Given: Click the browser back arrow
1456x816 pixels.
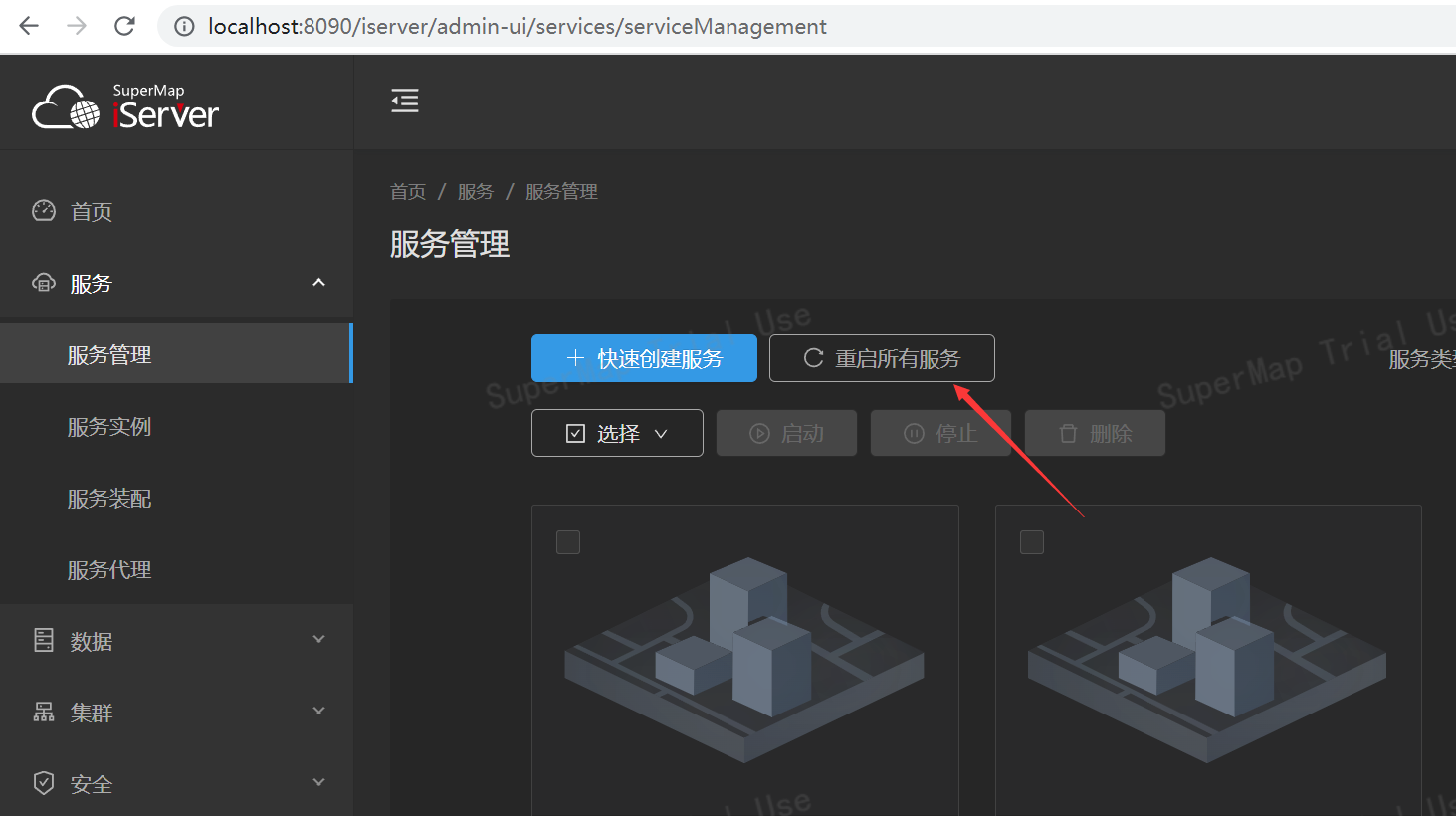Looking at the screenshot, I should tap(29, 26).
